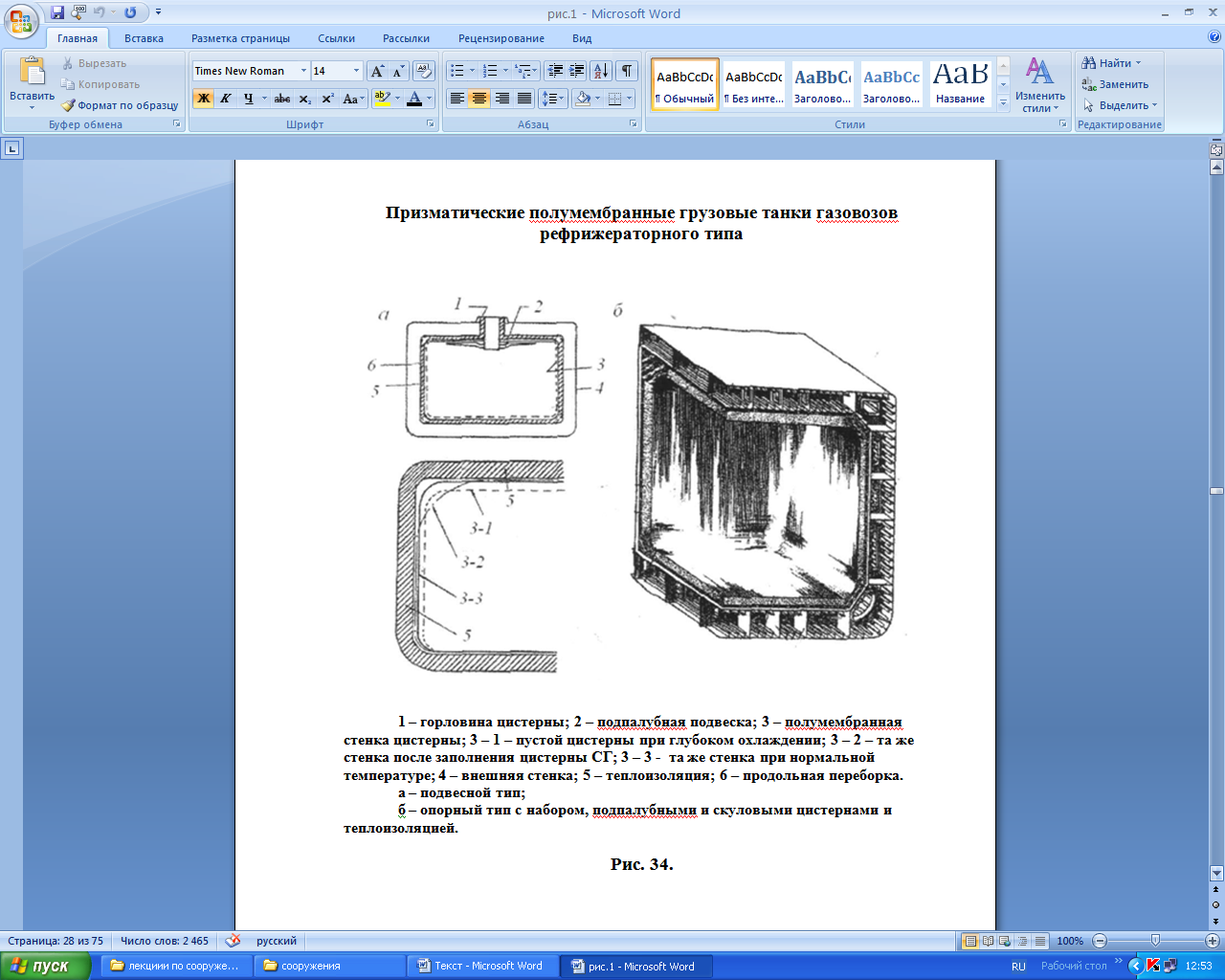Image resolution: width=1225 pixels, height=980 pixels.
Task: Decrease indent icon
Action: [x=555, y=71]
